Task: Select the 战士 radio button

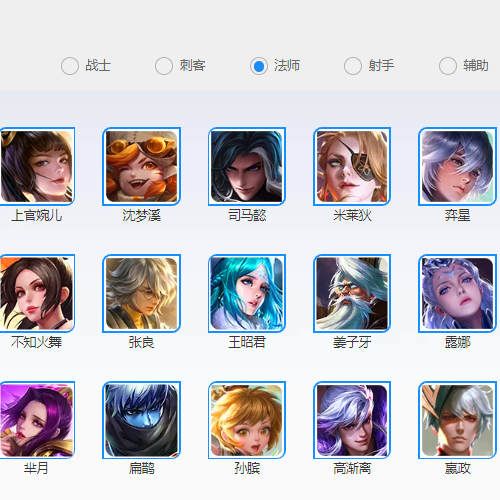Action: point(70,66)
